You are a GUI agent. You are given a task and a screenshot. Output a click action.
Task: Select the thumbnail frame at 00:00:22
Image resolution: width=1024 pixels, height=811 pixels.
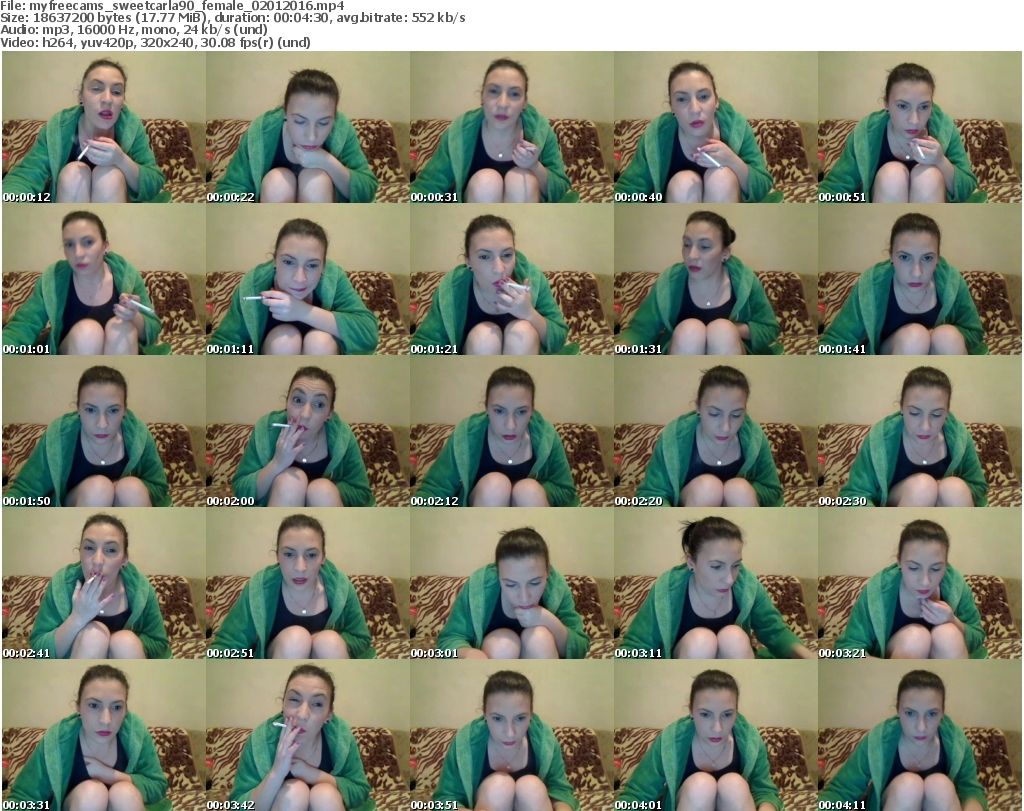[308, 127]
